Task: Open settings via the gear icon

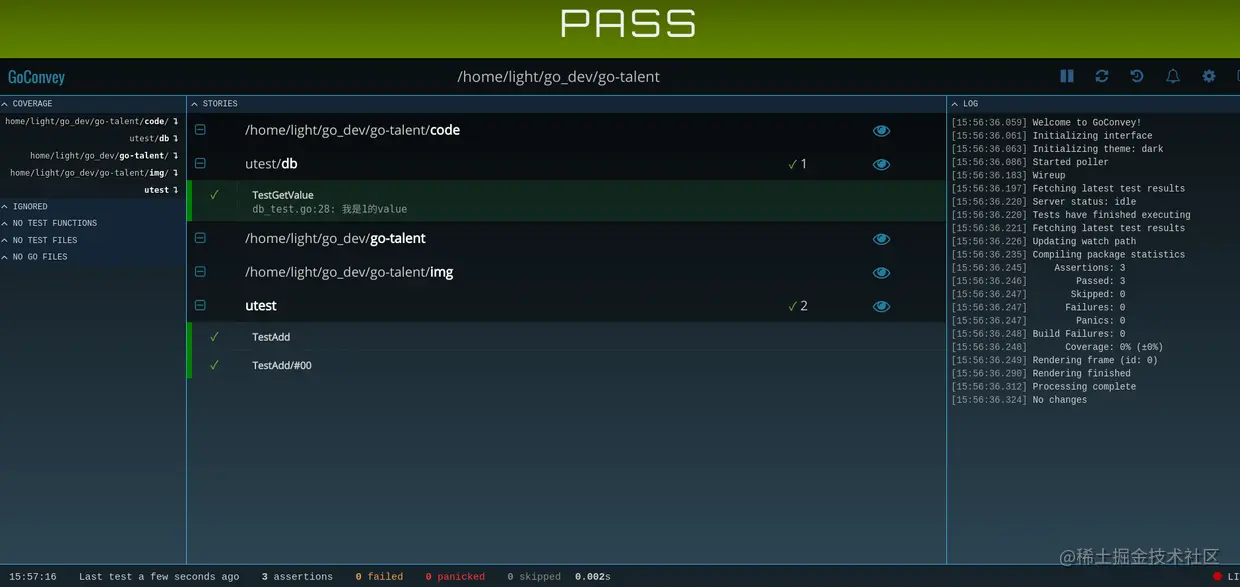Action: (x=1209, y=76)
